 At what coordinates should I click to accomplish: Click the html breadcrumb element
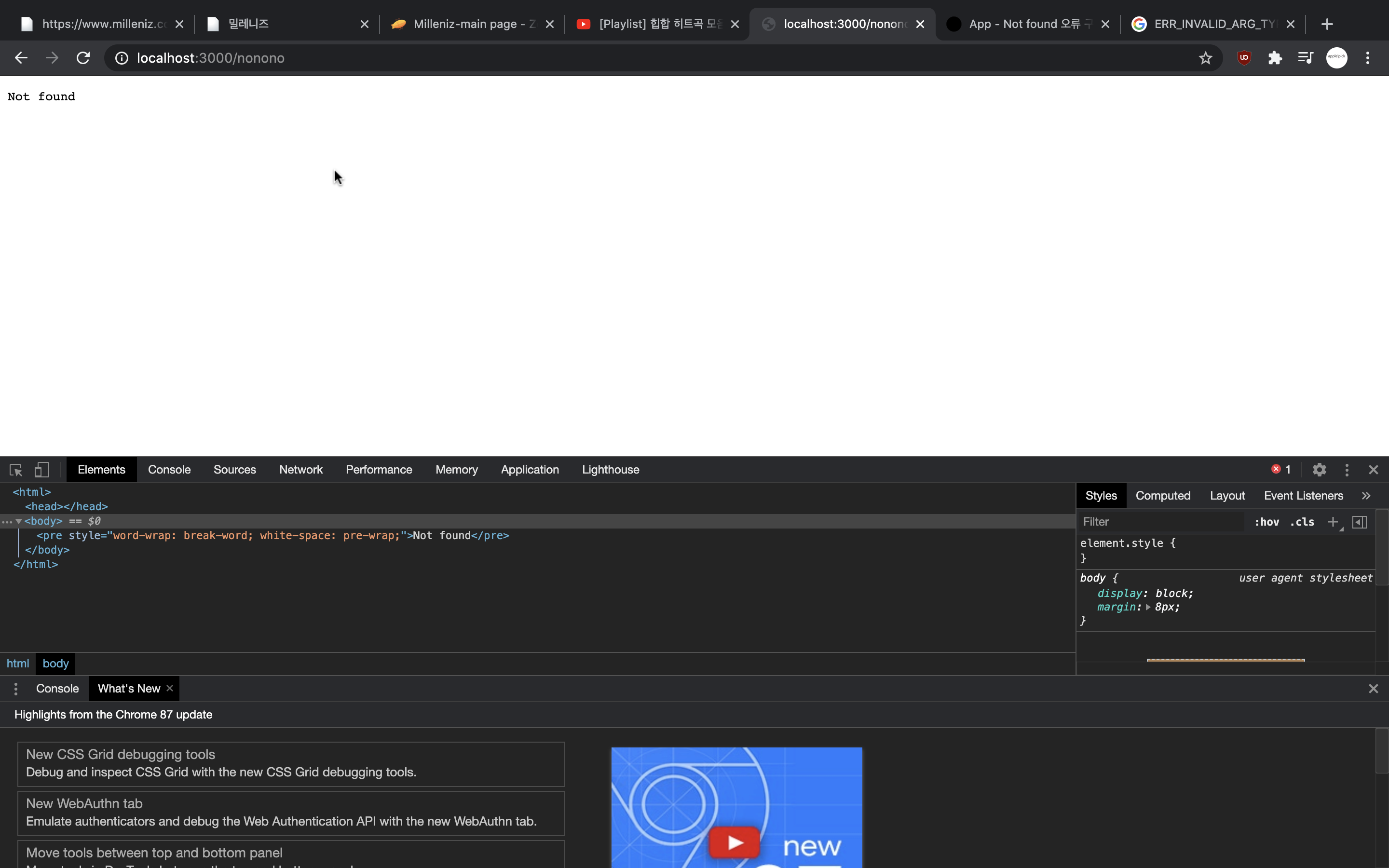[x=18, y=664]
